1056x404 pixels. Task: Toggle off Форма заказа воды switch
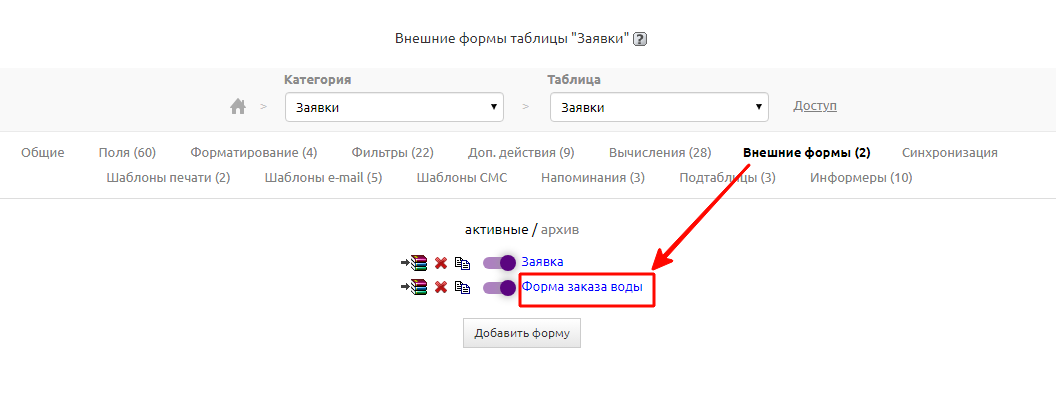coord(499,287)
